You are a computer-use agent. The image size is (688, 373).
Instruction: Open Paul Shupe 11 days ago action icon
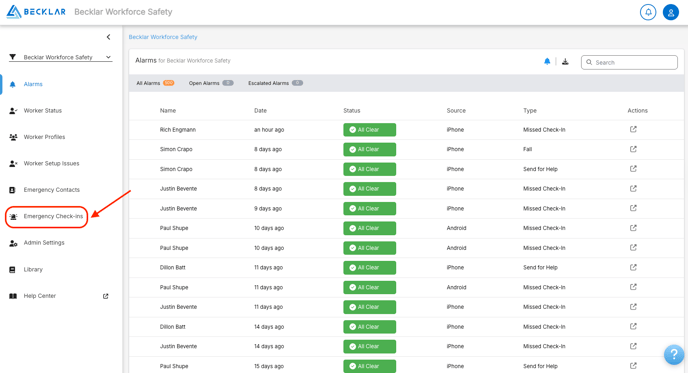(633, 287)
